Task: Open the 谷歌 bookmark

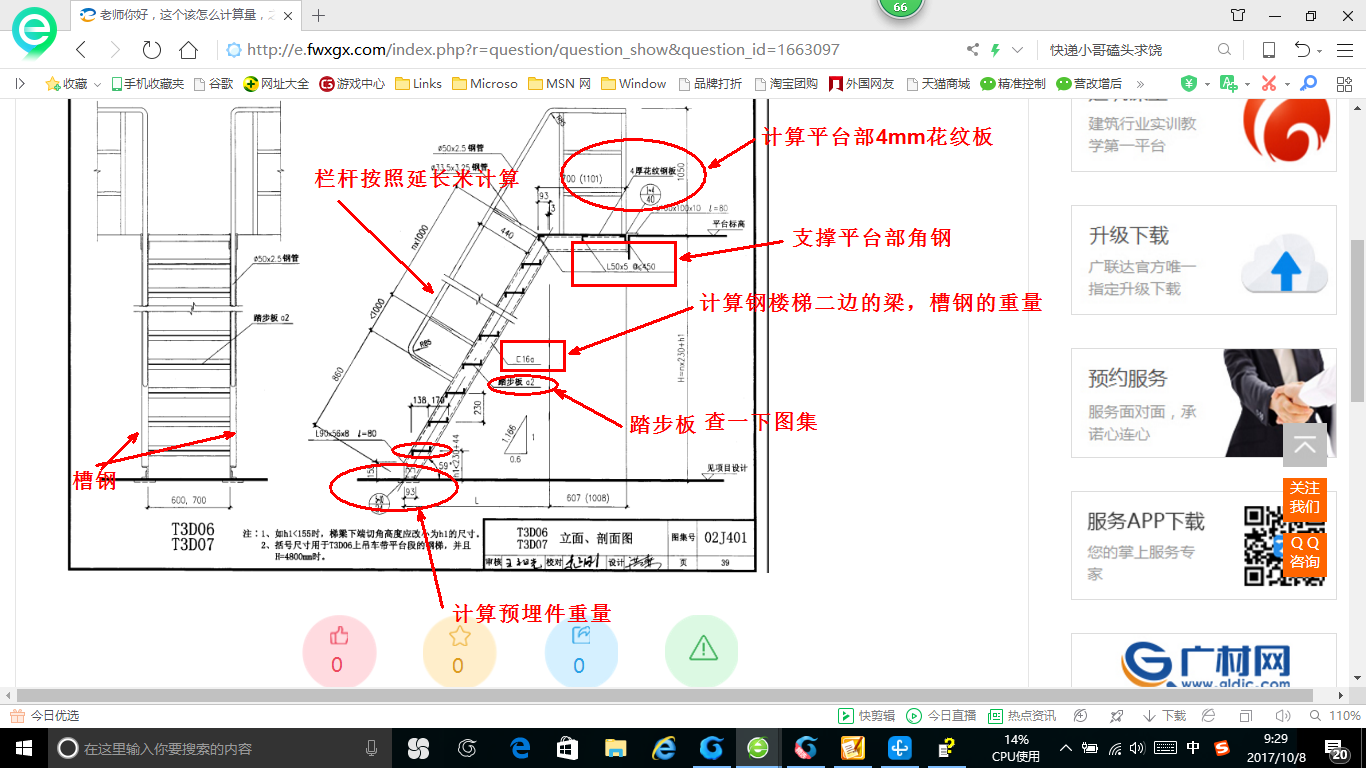Action: click(213, 84)
